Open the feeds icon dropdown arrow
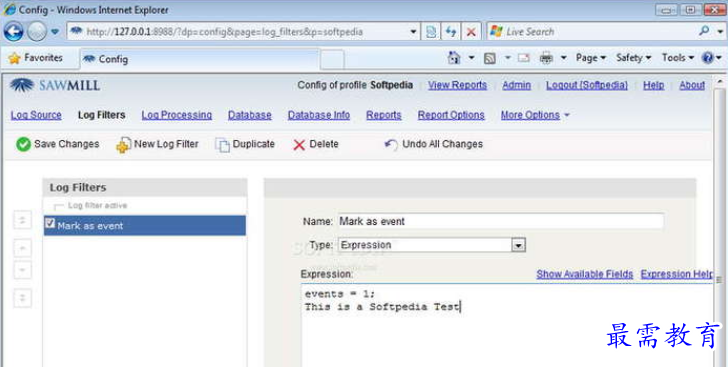Viewport: 728px width, 367px height. tap(507, 58)
